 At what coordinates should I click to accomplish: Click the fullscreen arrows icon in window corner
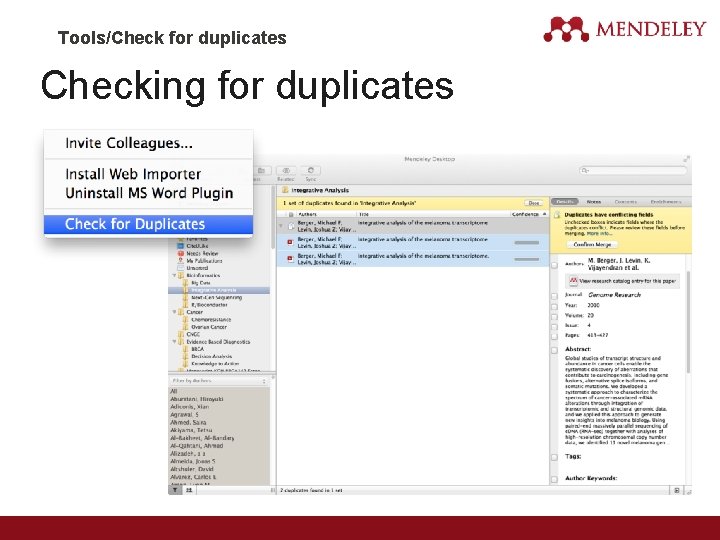pos(686,159)
